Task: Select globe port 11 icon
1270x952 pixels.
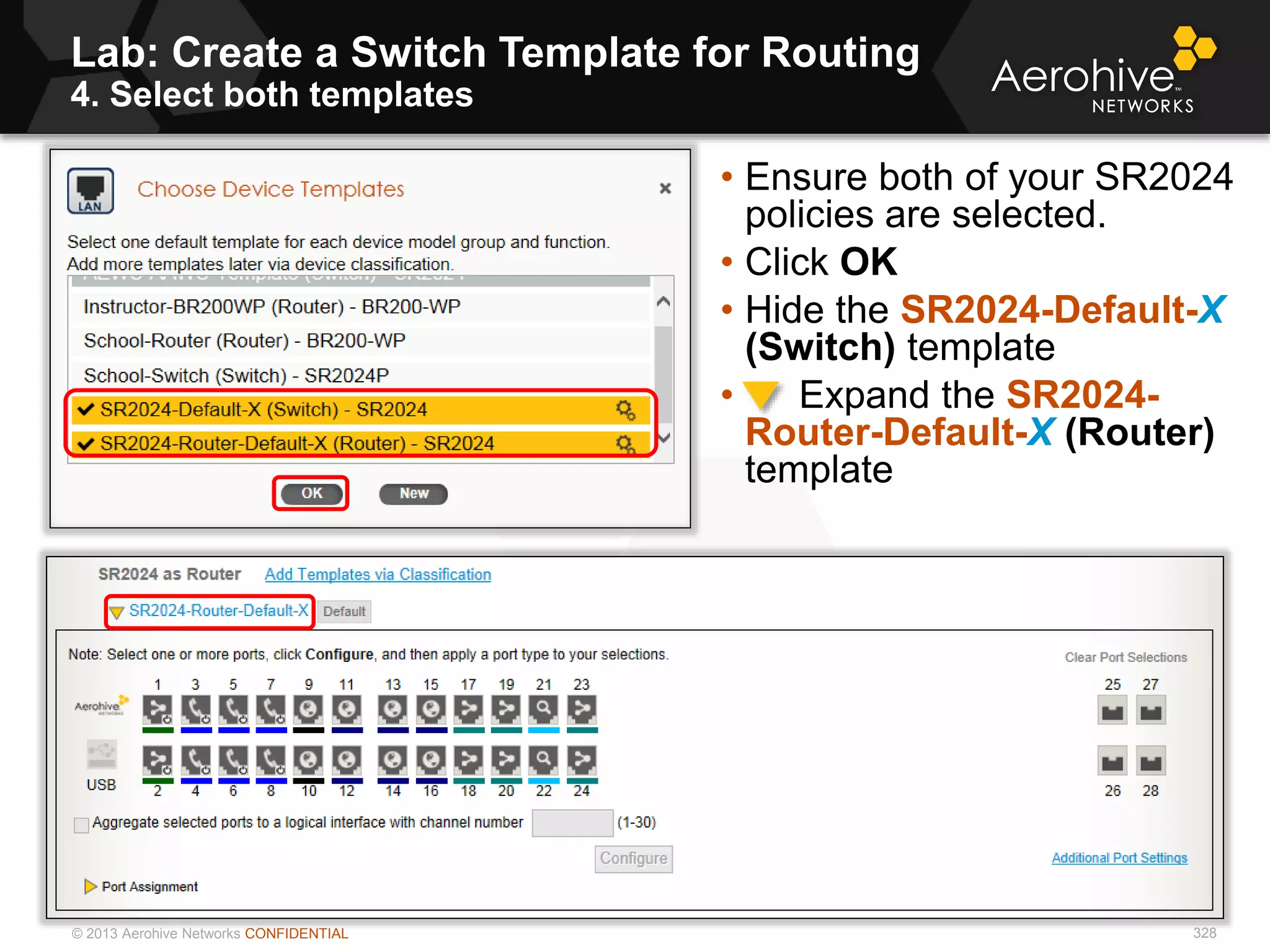Action: pos(347,710)
